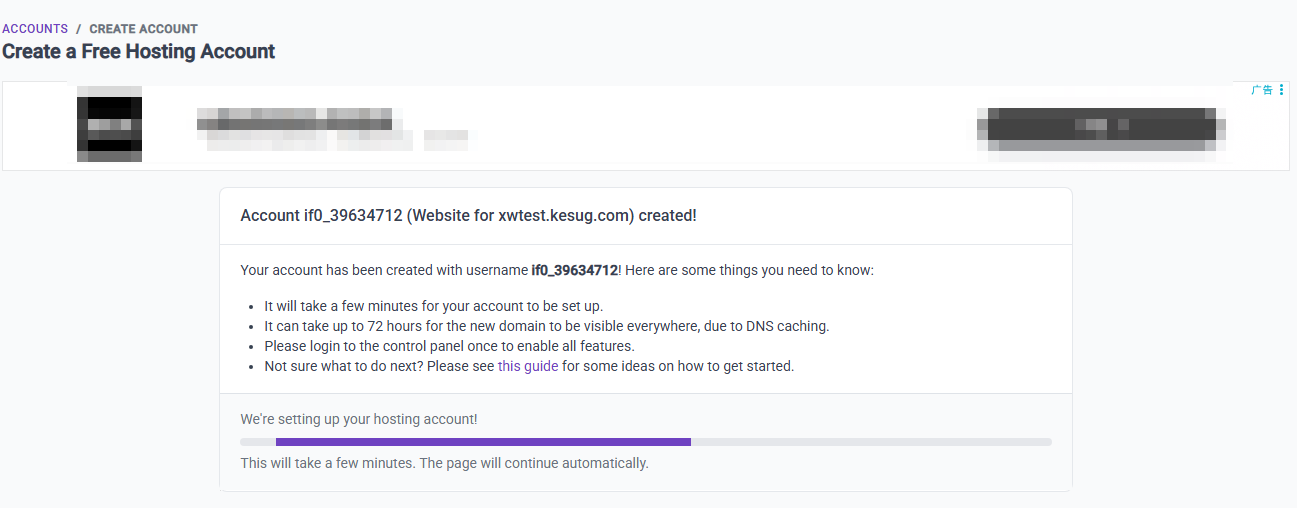This screenshot has width=1297, height=508.
Task: Click the unfilled grey part of progress bar
Action: click(x=871, y=441)
